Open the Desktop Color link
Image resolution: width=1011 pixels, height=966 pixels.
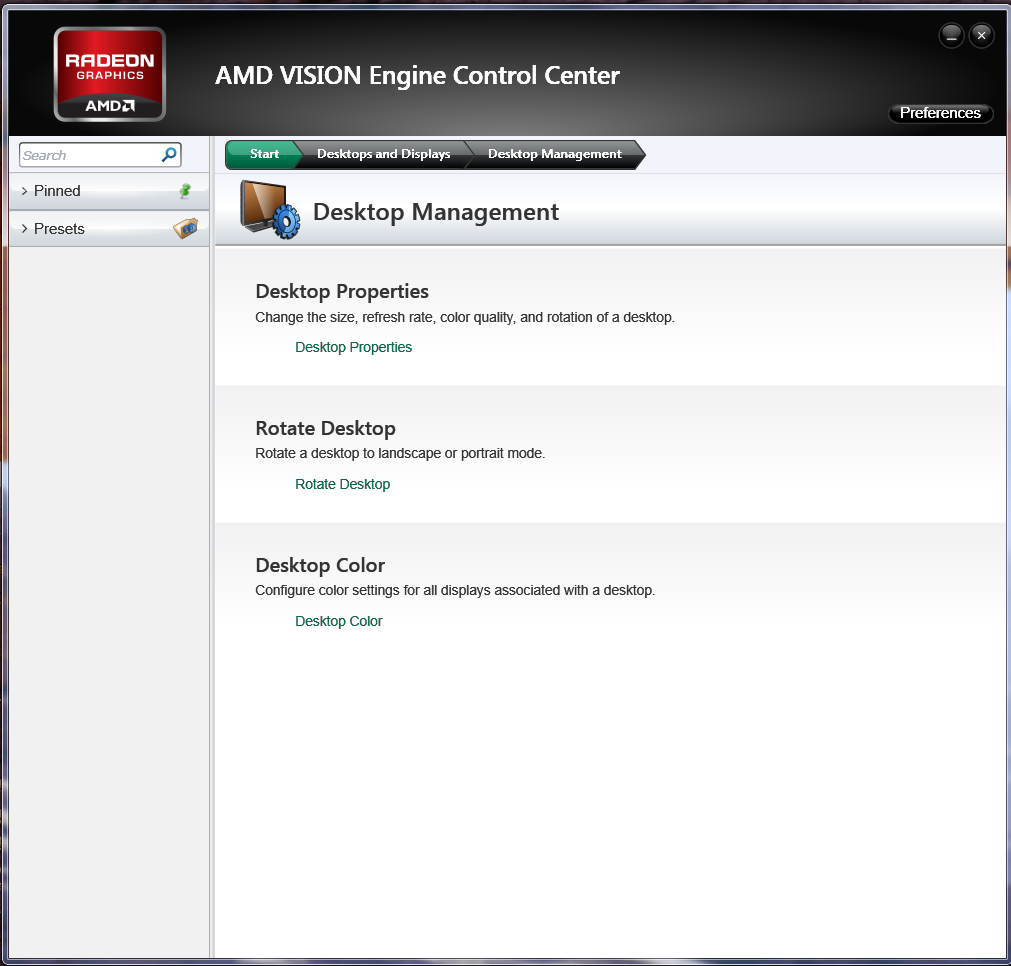point(339,621)
